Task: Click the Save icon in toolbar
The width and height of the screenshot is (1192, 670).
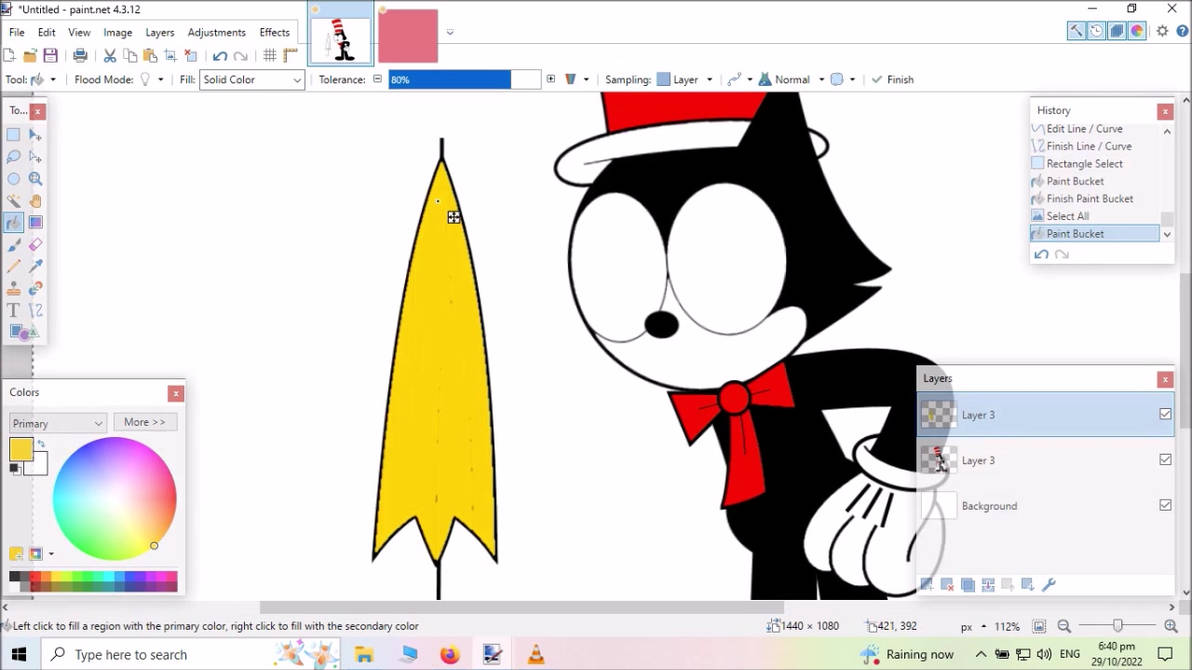Action: [50, 56]
